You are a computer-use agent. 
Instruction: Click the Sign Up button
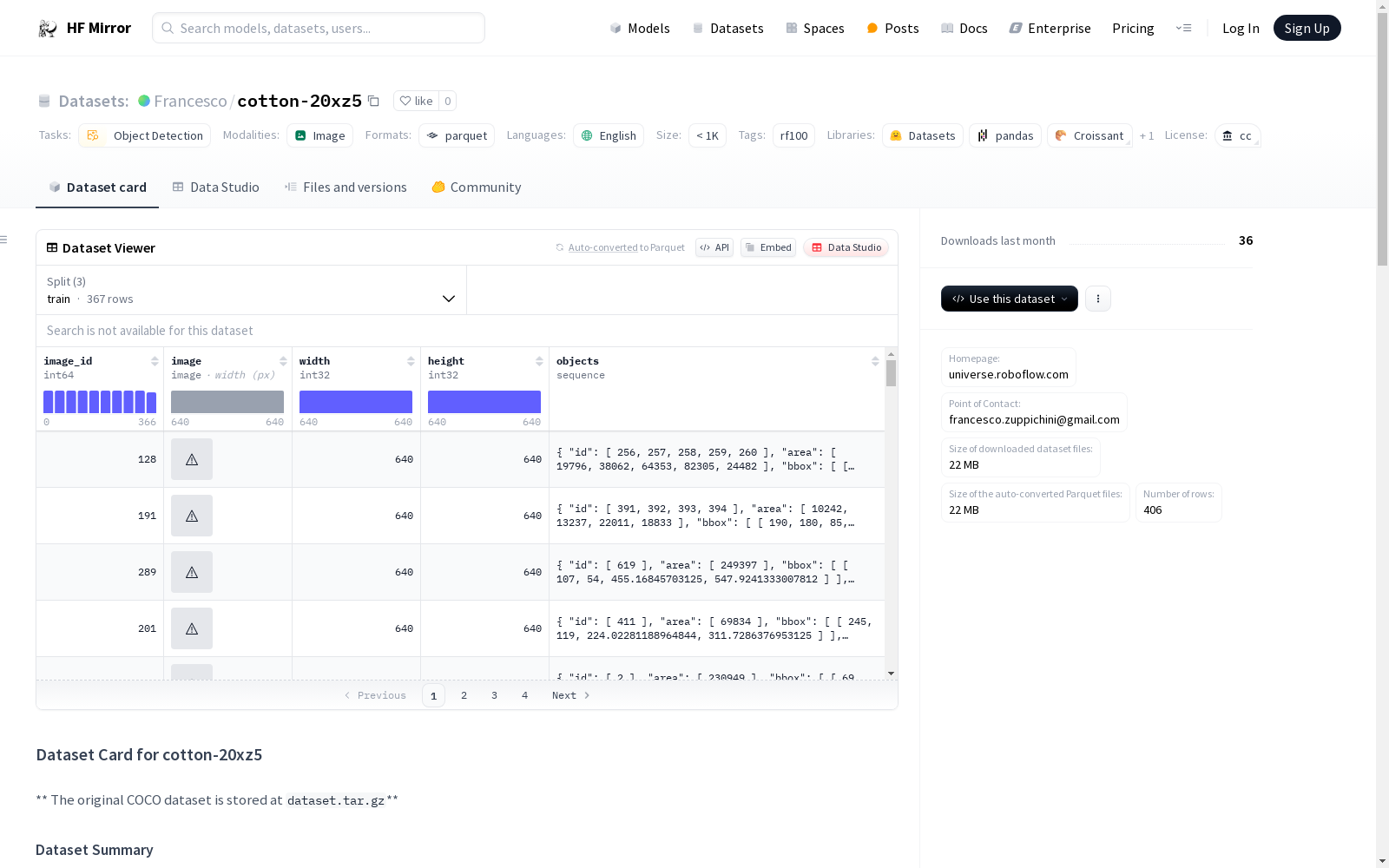1307,28
